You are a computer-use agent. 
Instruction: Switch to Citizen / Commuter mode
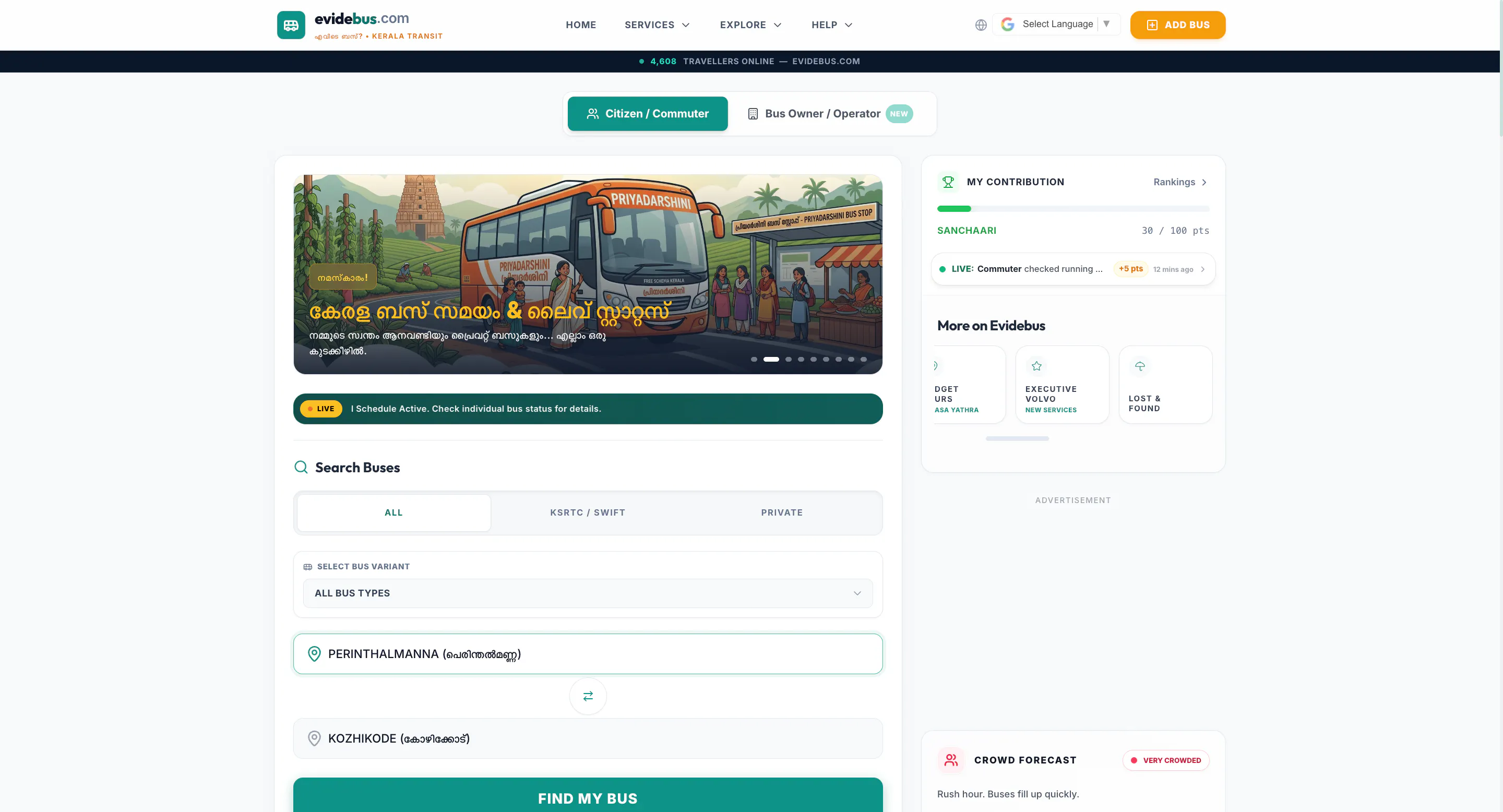(x=648, y=114)
